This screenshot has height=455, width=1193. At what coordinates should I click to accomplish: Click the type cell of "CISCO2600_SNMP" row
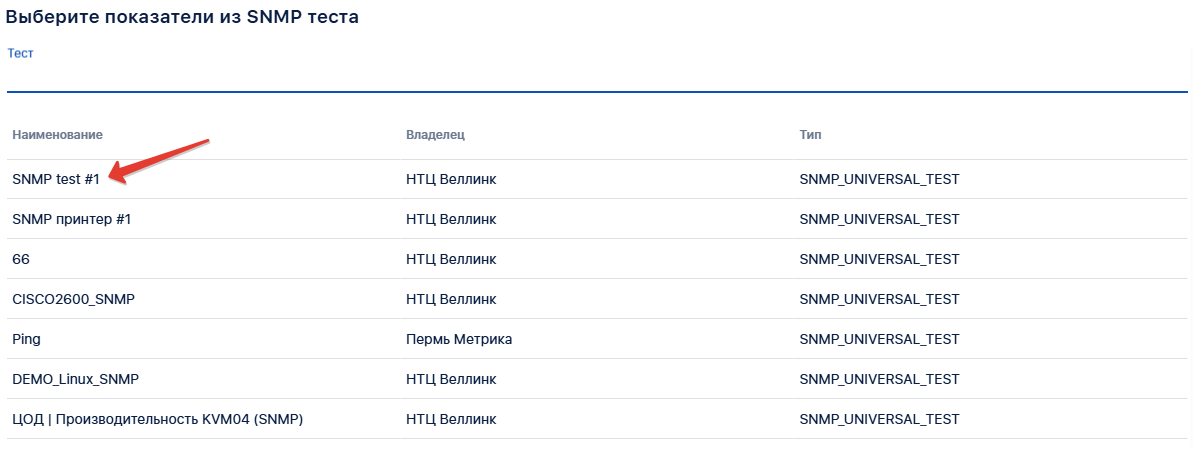click(x=879, y=299)
